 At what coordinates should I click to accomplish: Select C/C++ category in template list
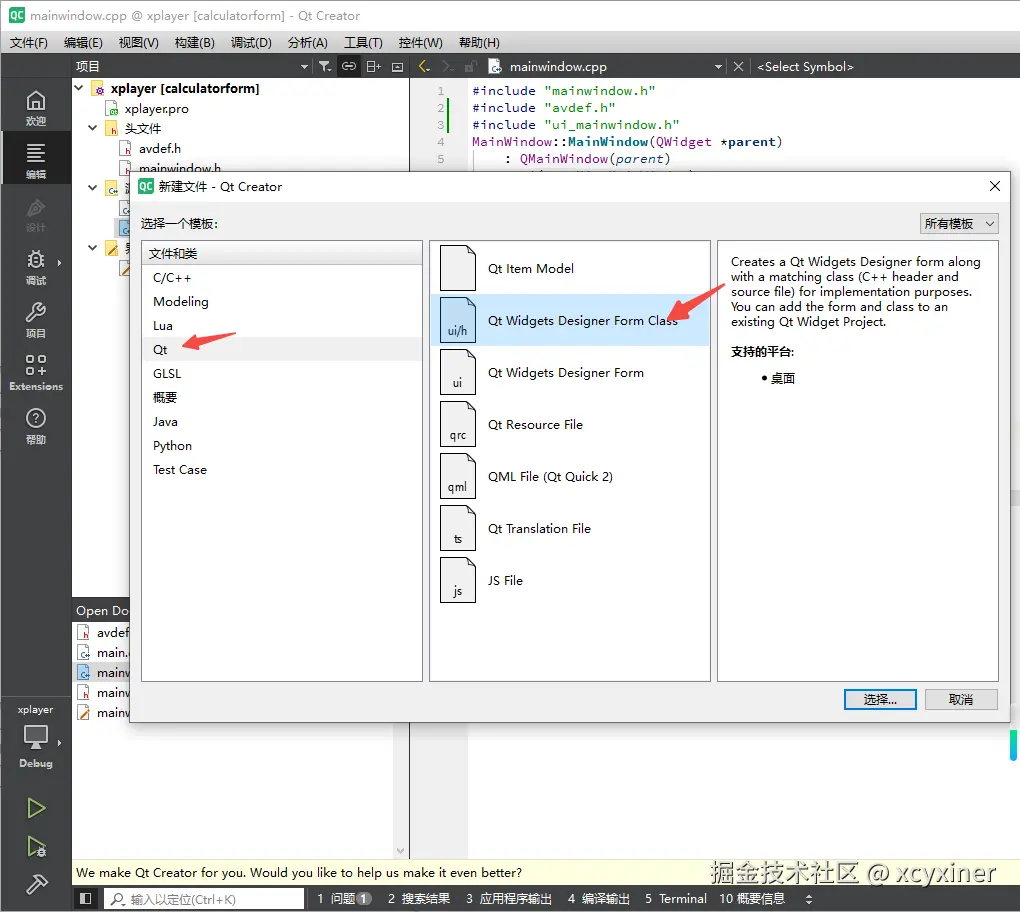(x=282, y=278)
